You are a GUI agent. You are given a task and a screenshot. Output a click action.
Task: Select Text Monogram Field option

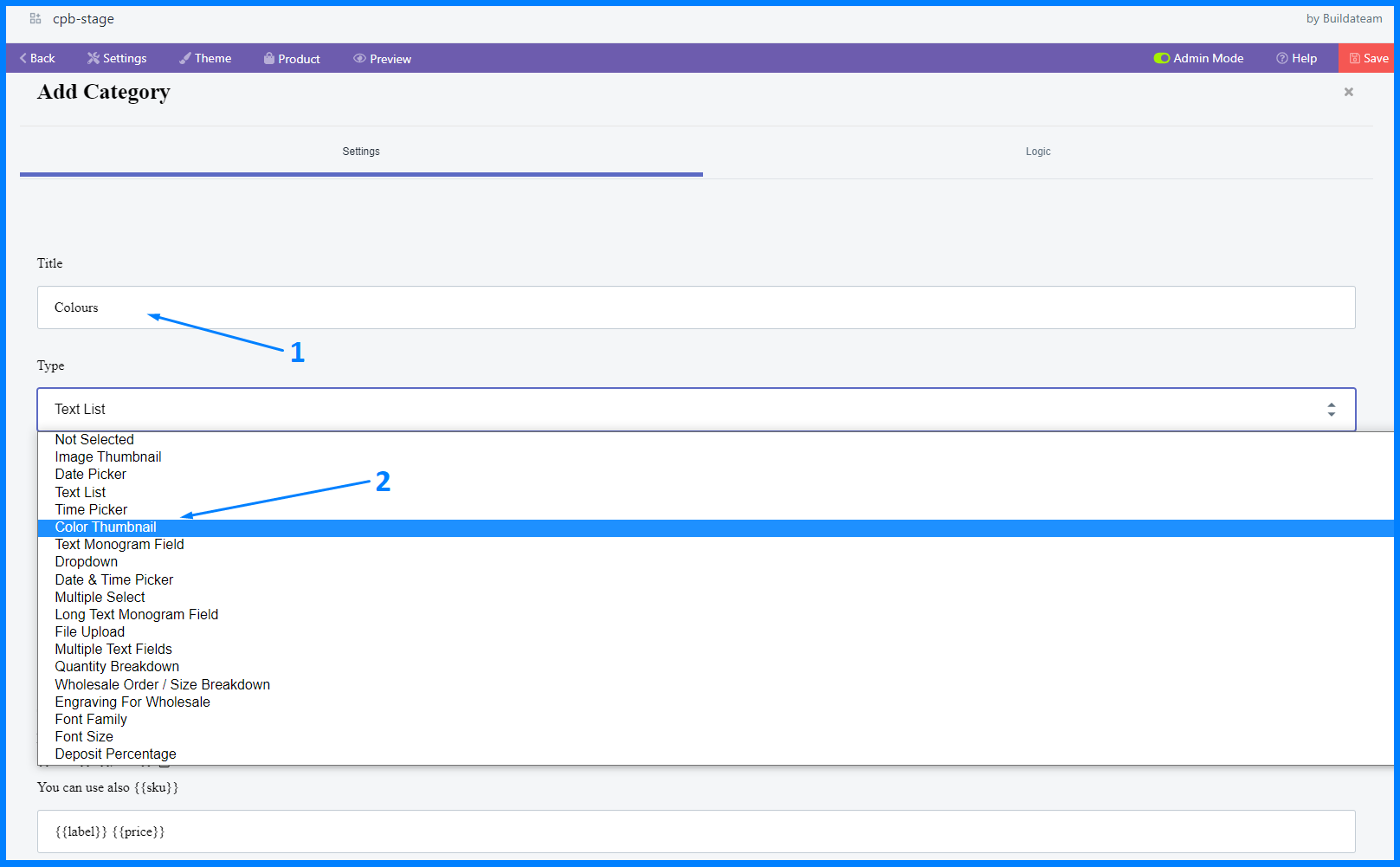715,545
